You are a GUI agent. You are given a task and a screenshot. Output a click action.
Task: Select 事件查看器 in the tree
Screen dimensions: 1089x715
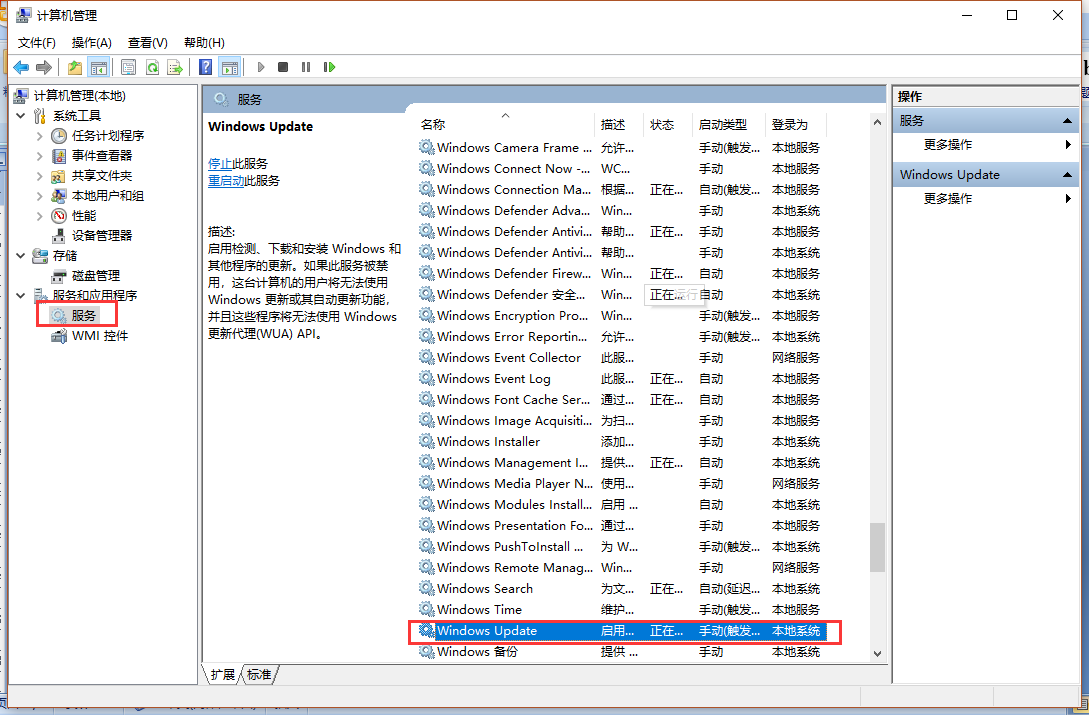[x=101, y=156]
